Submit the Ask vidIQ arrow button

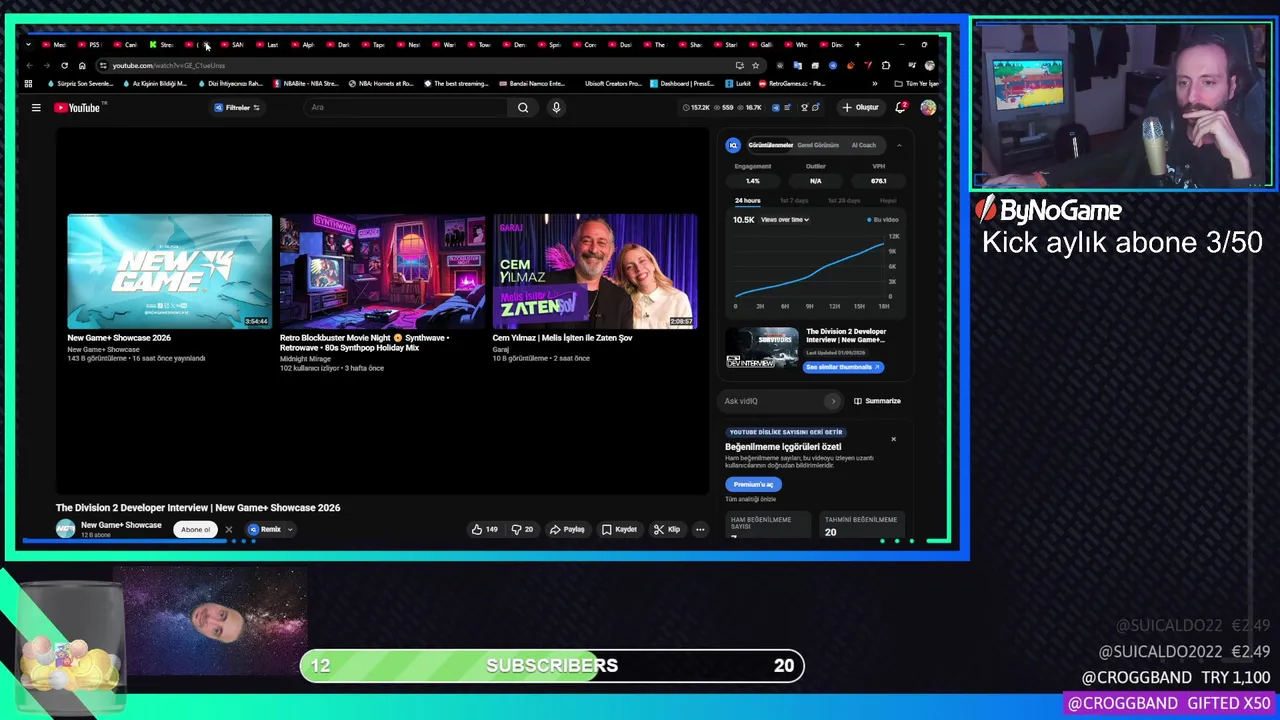(833, 401)
